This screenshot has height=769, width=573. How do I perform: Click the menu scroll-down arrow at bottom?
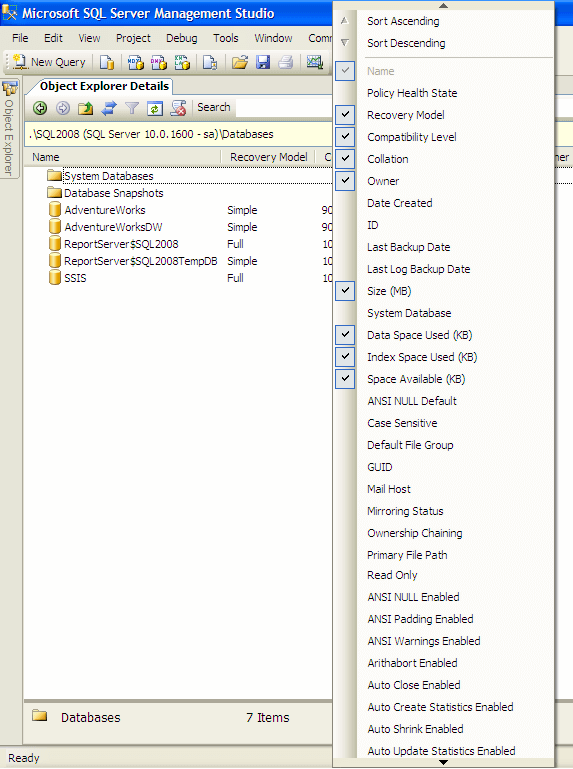coord(443,763)
